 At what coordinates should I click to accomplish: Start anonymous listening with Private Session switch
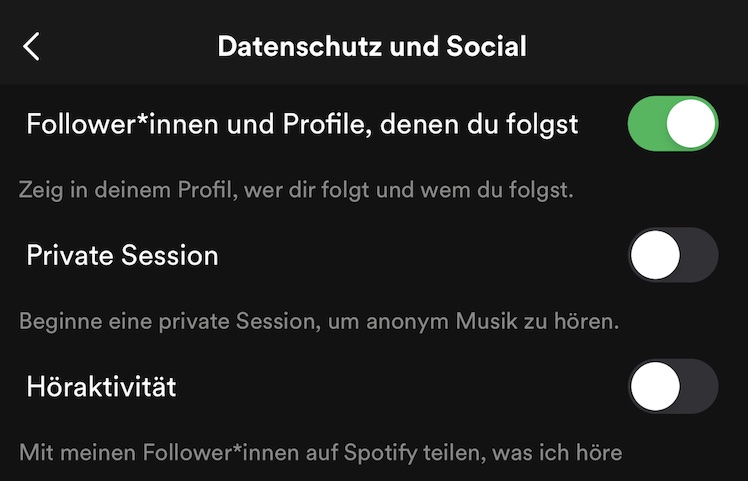pyautogui.click(x=672, y=255)
